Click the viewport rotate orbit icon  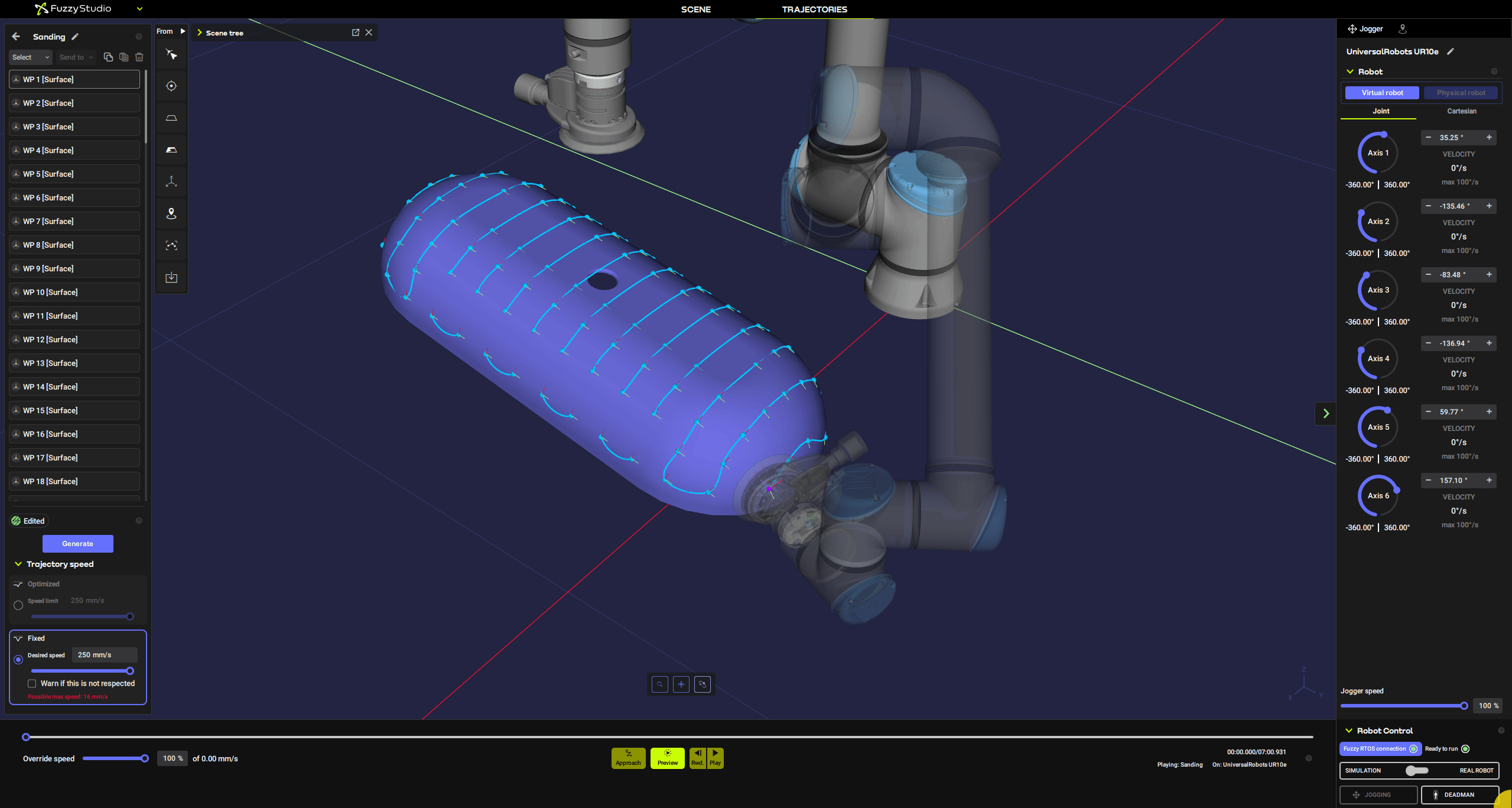click(703, 684)
